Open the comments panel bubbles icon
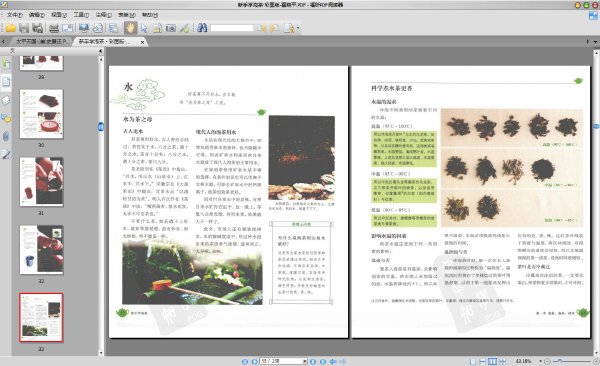This screenshot has width=600, height=366. point(6,118)
